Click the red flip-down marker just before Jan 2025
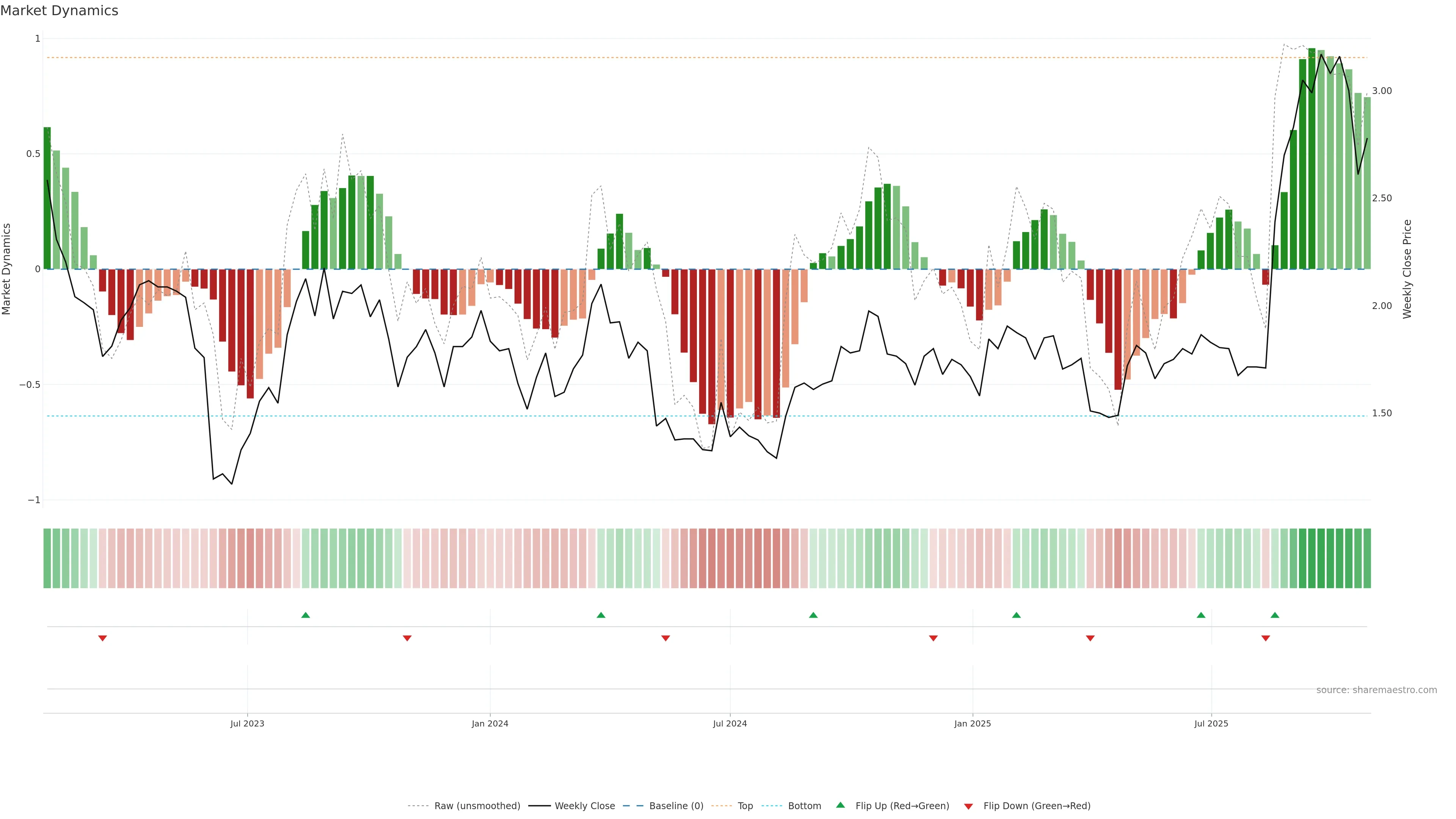Screen dimensions: 1456x819 pos(933,638)
